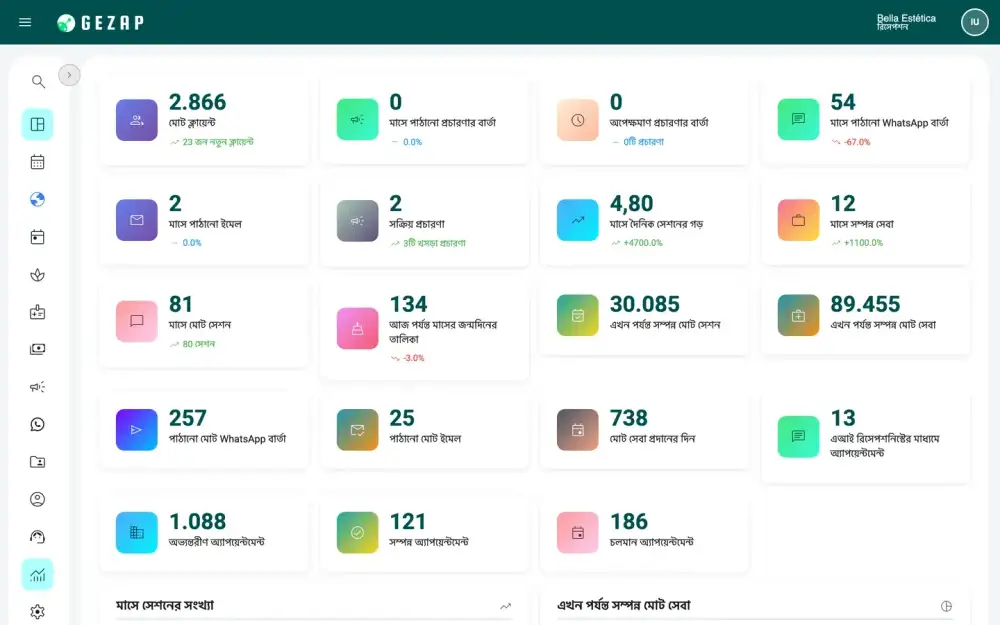Expand the sidebar with chevron button
This screenshot has width=1000, height=625.
pyautogui.click(x=70, y=75)
